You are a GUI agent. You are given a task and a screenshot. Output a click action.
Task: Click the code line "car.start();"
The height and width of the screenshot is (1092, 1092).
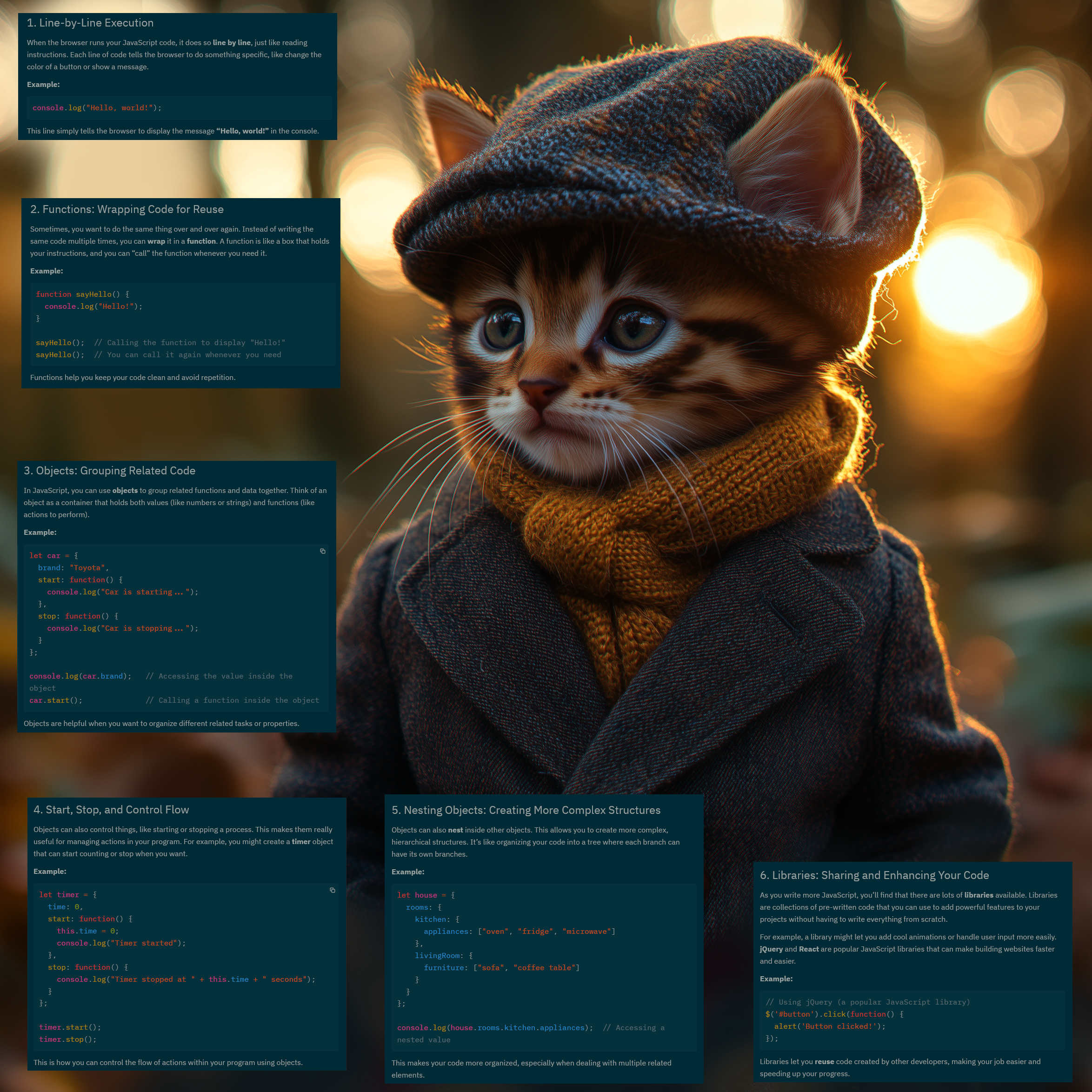tap(56, 700)
